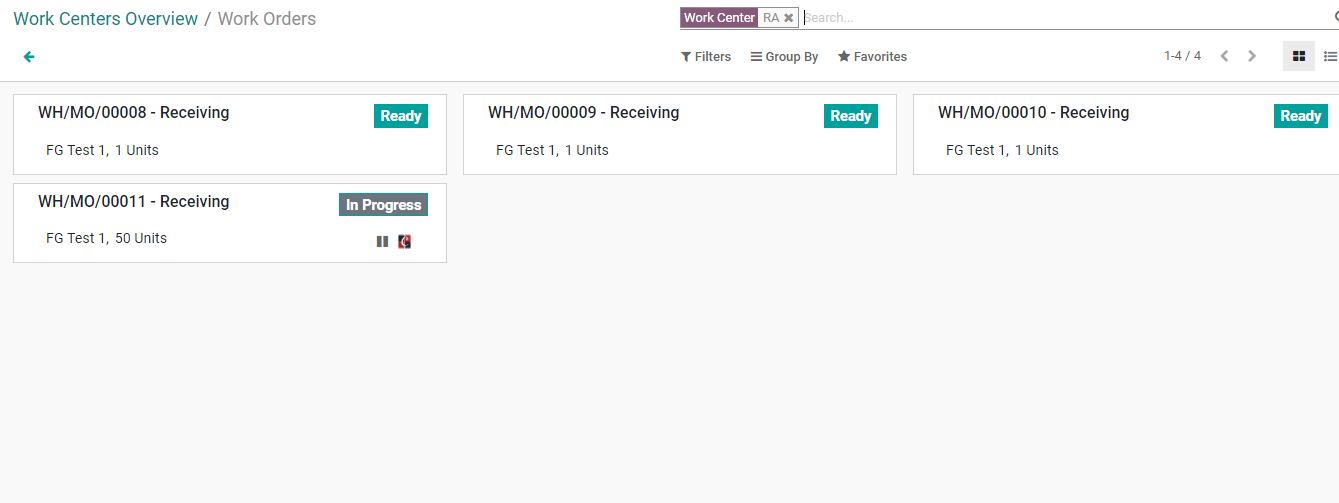Click the Work Center facet label
The image size is (1339, 503).
(719, 18)
